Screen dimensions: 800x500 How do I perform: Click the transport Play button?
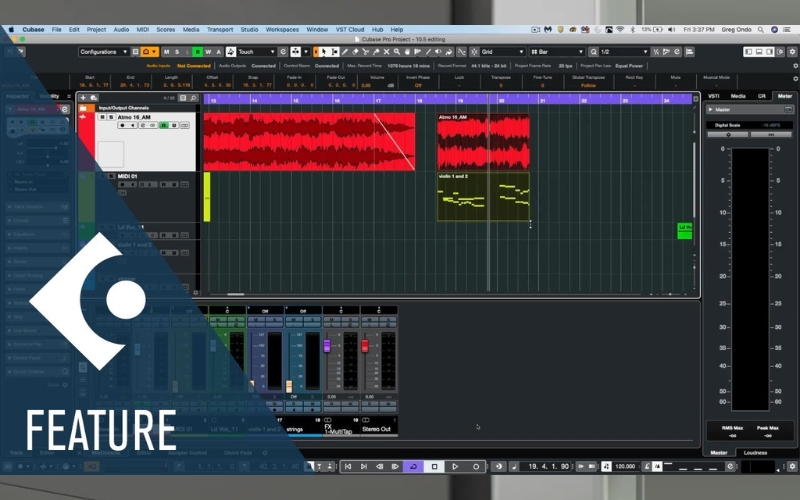pos(455,466)
